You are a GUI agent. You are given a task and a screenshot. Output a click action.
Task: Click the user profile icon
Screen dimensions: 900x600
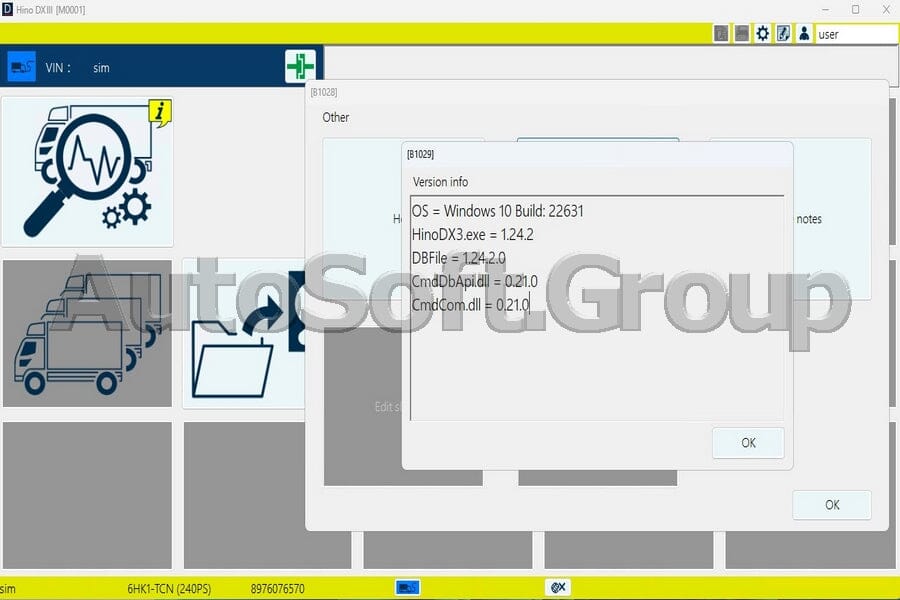804,34
